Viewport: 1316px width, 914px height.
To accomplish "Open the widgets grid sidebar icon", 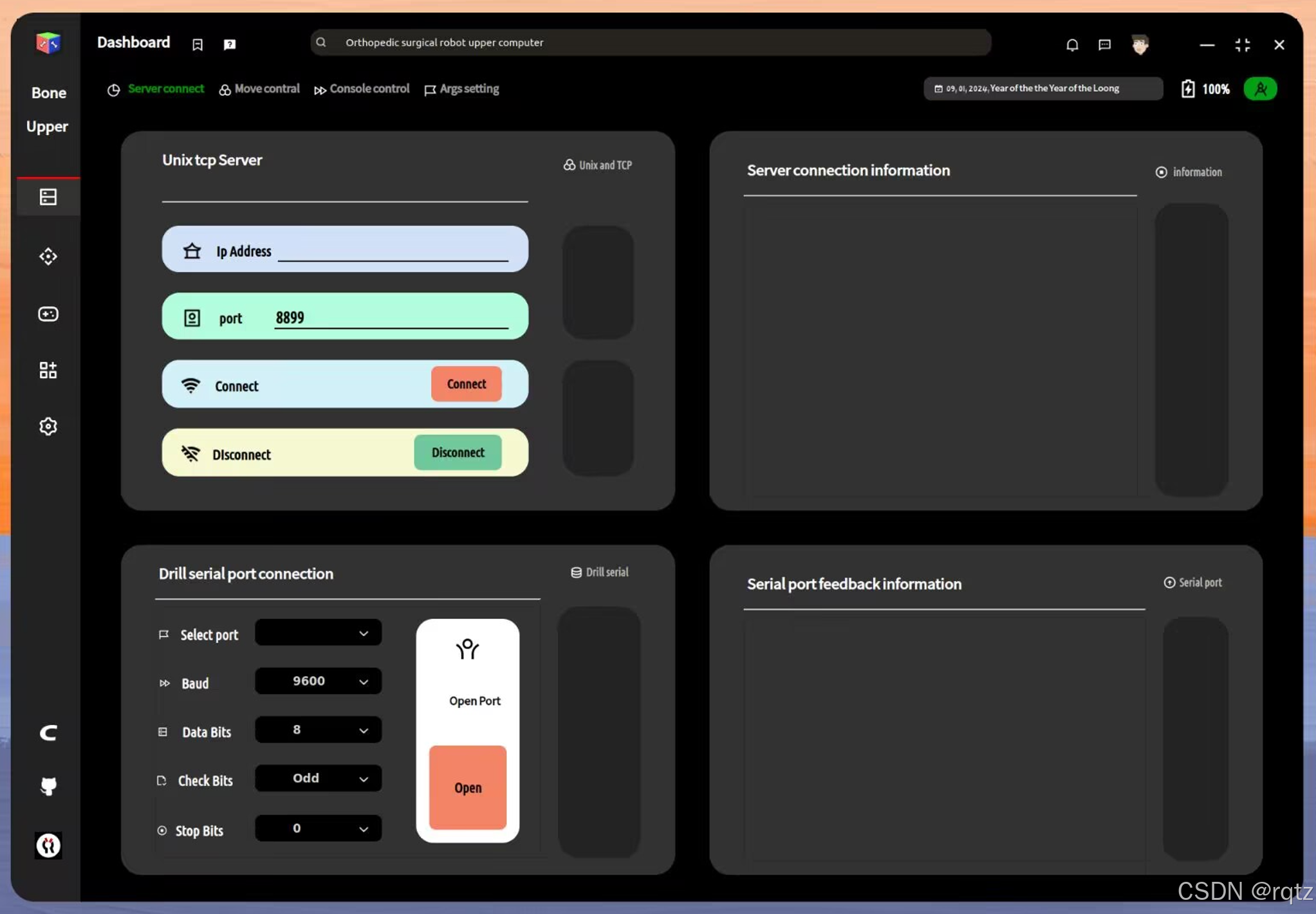I will pos(48,370).
